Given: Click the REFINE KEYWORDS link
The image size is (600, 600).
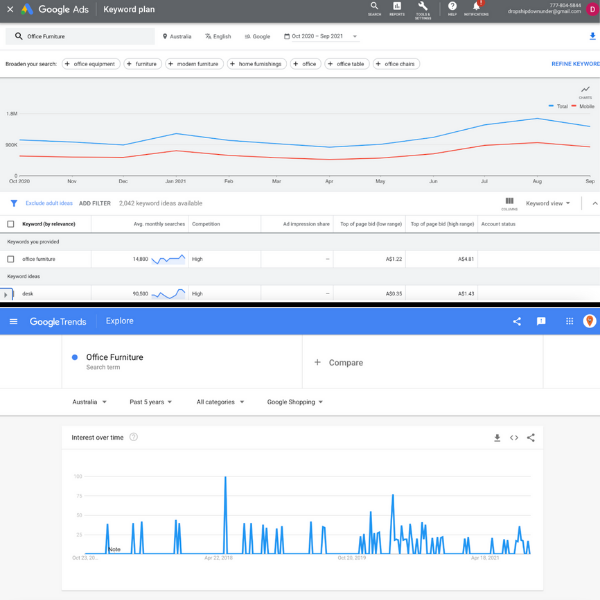Looking at the screenshot, I should (x=574, y=64).
